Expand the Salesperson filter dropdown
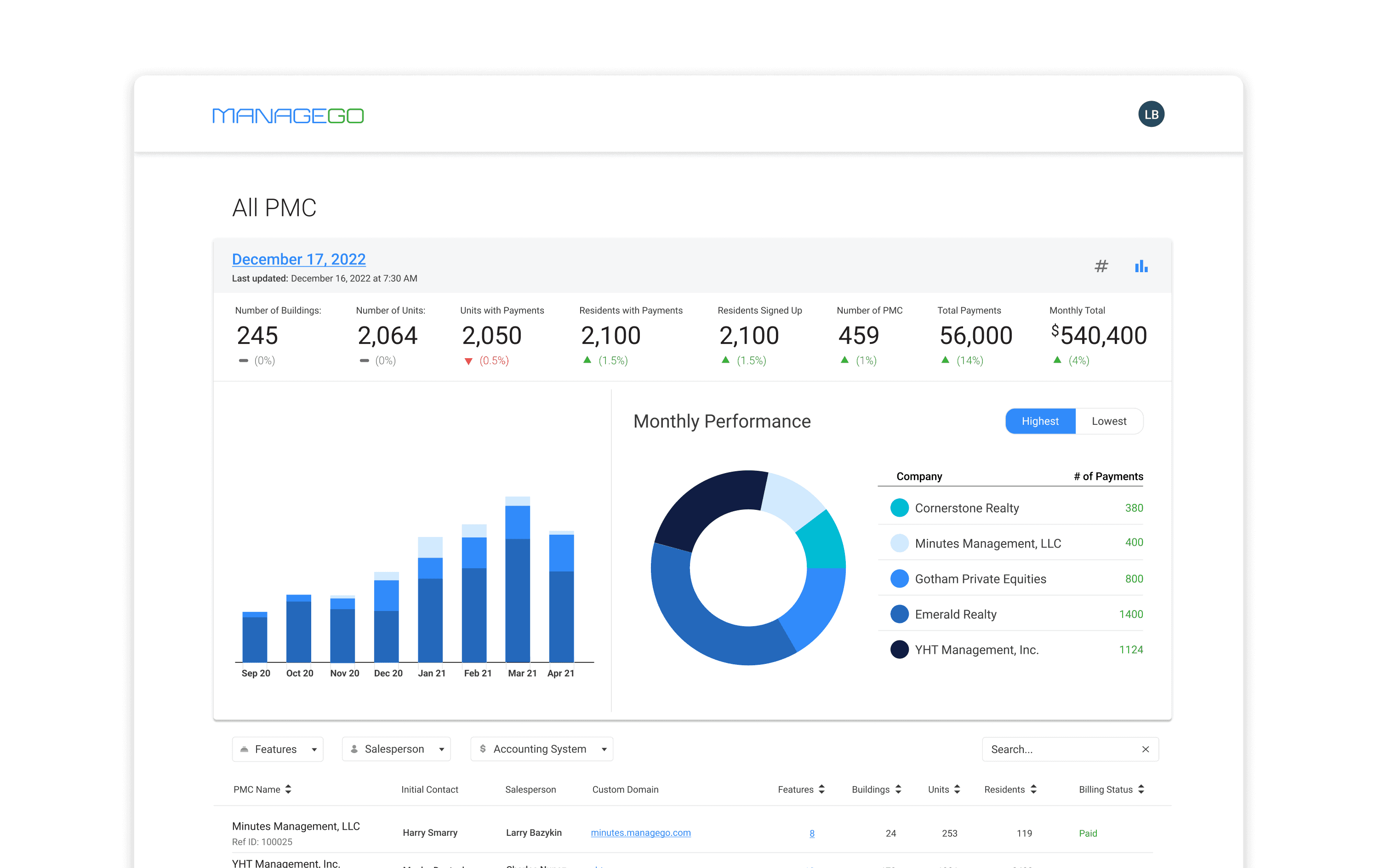Screen dimensions: 1380x868 pyautogui.click(x=396, y=749)
